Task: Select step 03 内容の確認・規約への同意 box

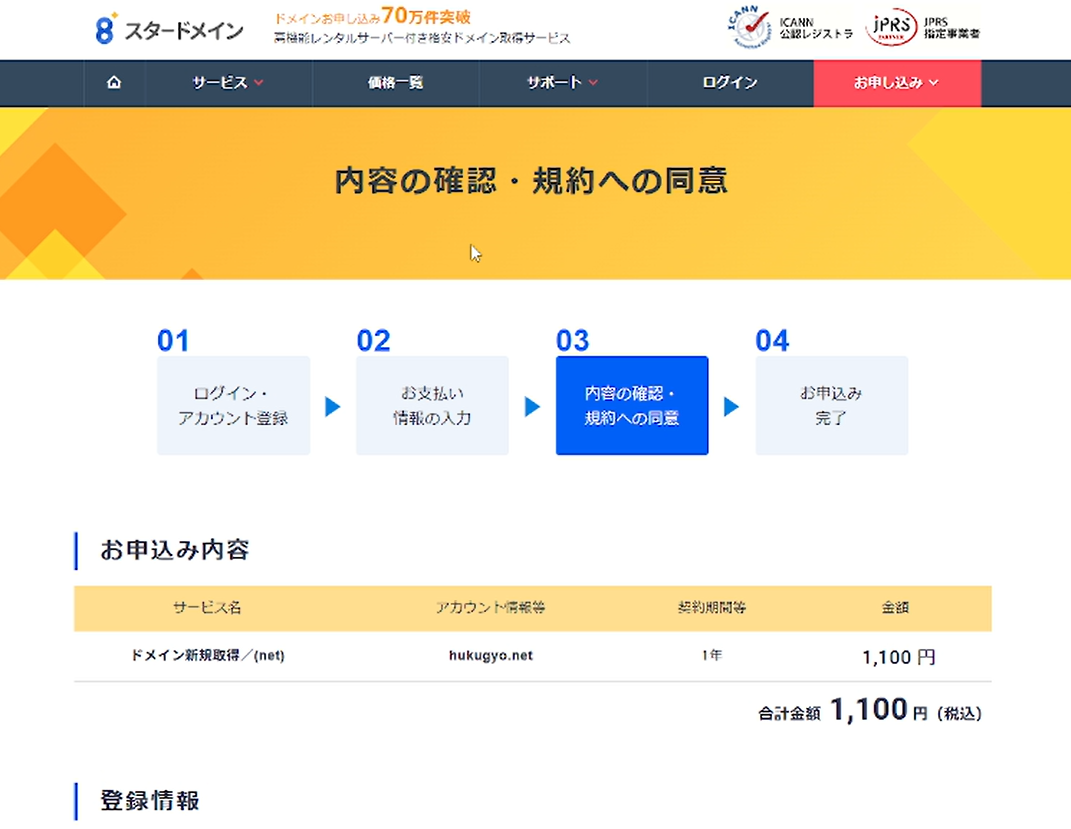Action: click(632, 405)
